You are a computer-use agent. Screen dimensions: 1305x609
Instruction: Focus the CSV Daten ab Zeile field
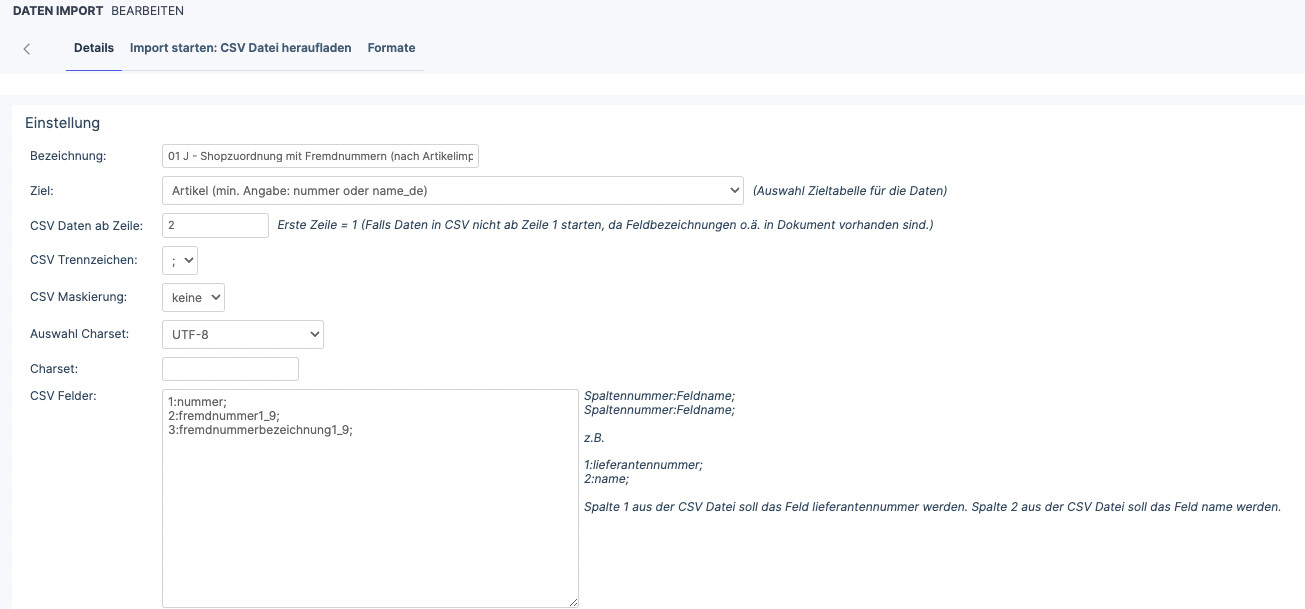coord(215,225)
